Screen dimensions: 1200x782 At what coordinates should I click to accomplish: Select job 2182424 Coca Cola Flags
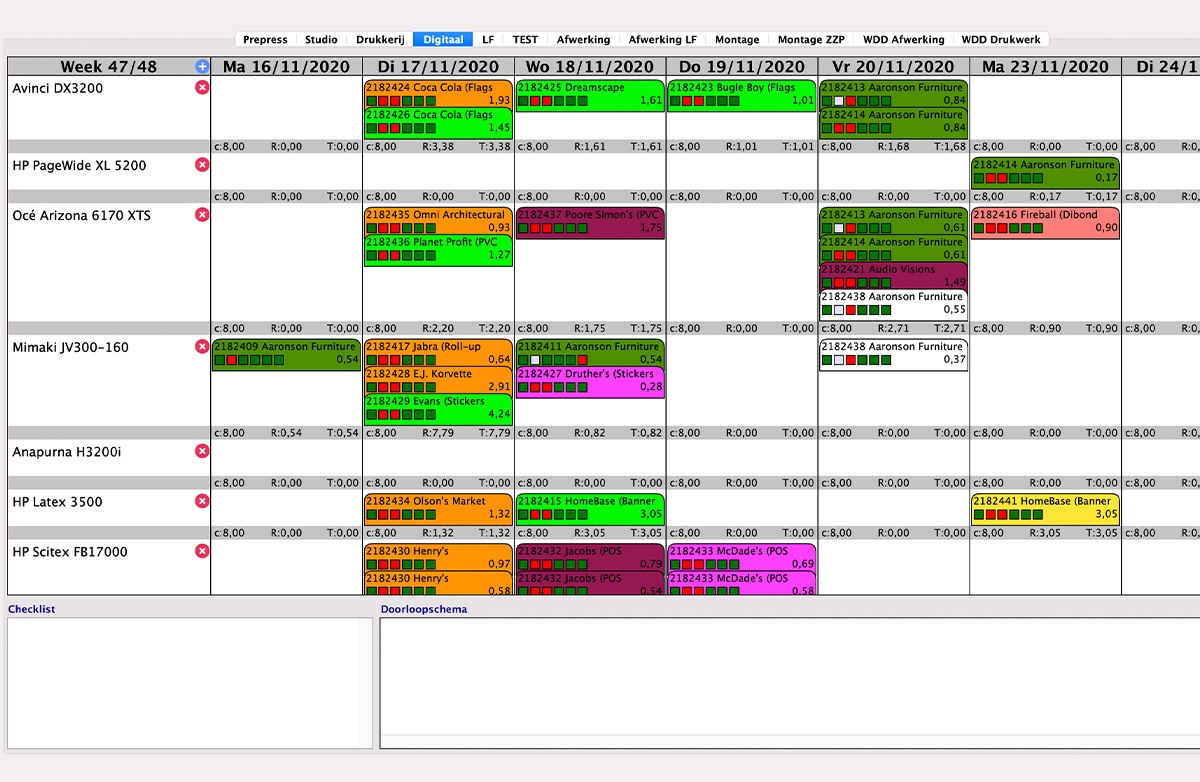click(438, 94)
